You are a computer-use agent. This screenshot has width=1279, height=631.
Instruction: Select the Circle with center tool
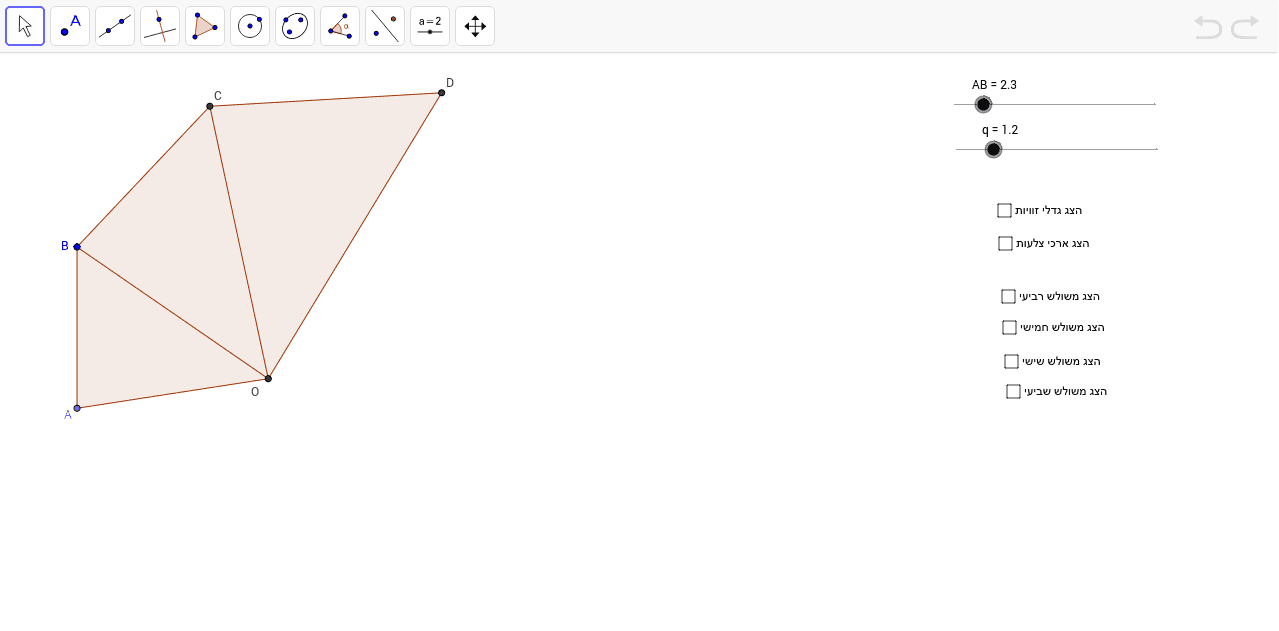click(250, 26)
